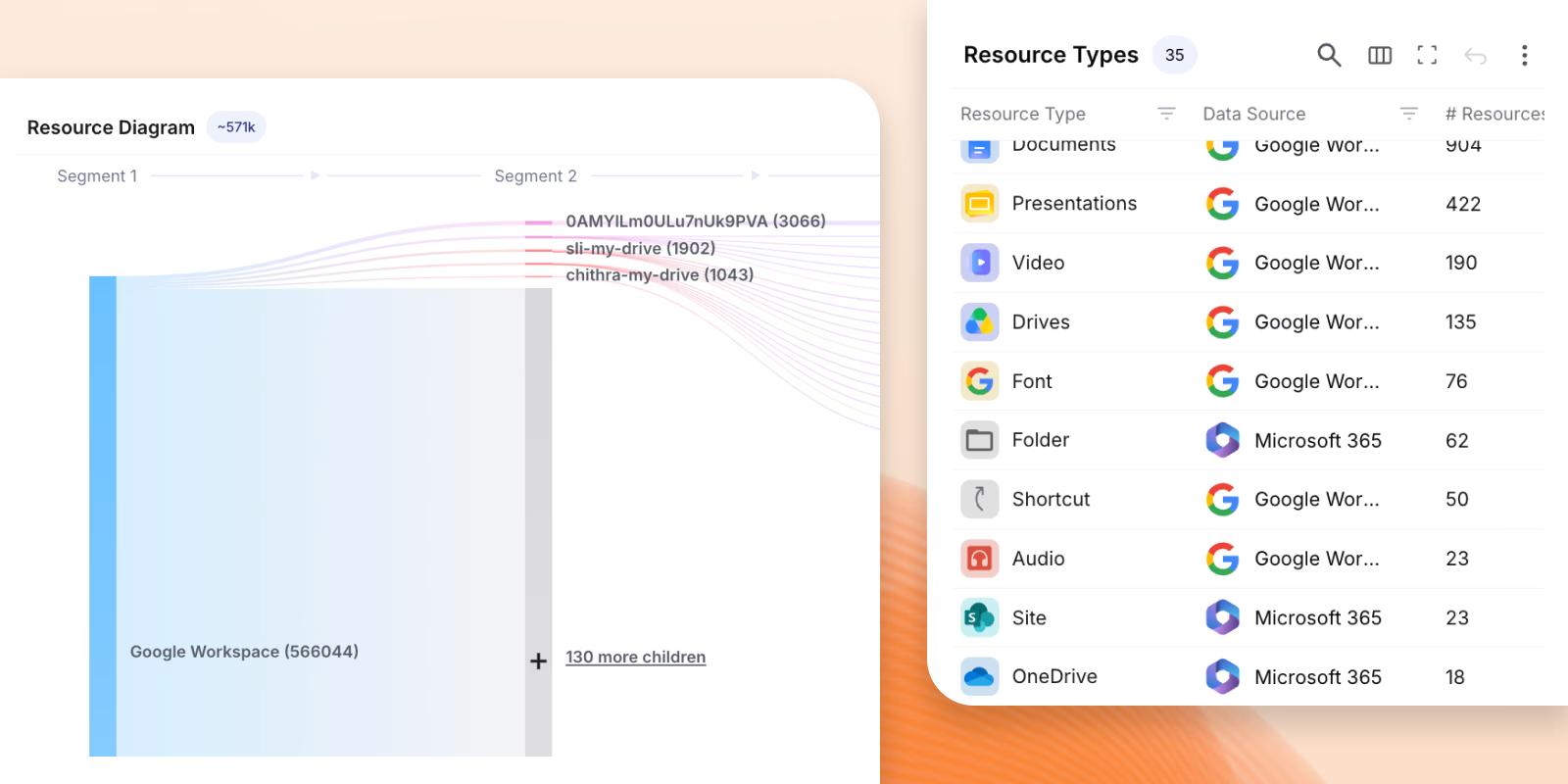The width and height of the screenshot is (1568, 784).
Task: Select the Folder row label
Action: [1041, 440]
